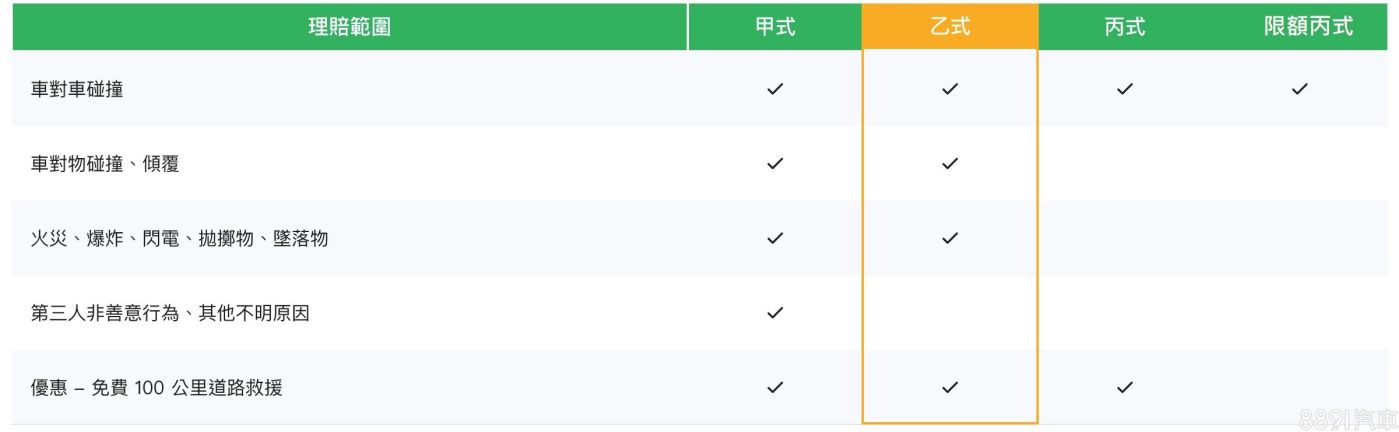Screen dimensions: 1399x432
Task: Click the 甲式 checkmark for 第三人非善意行為
Action: click(775, 313)
